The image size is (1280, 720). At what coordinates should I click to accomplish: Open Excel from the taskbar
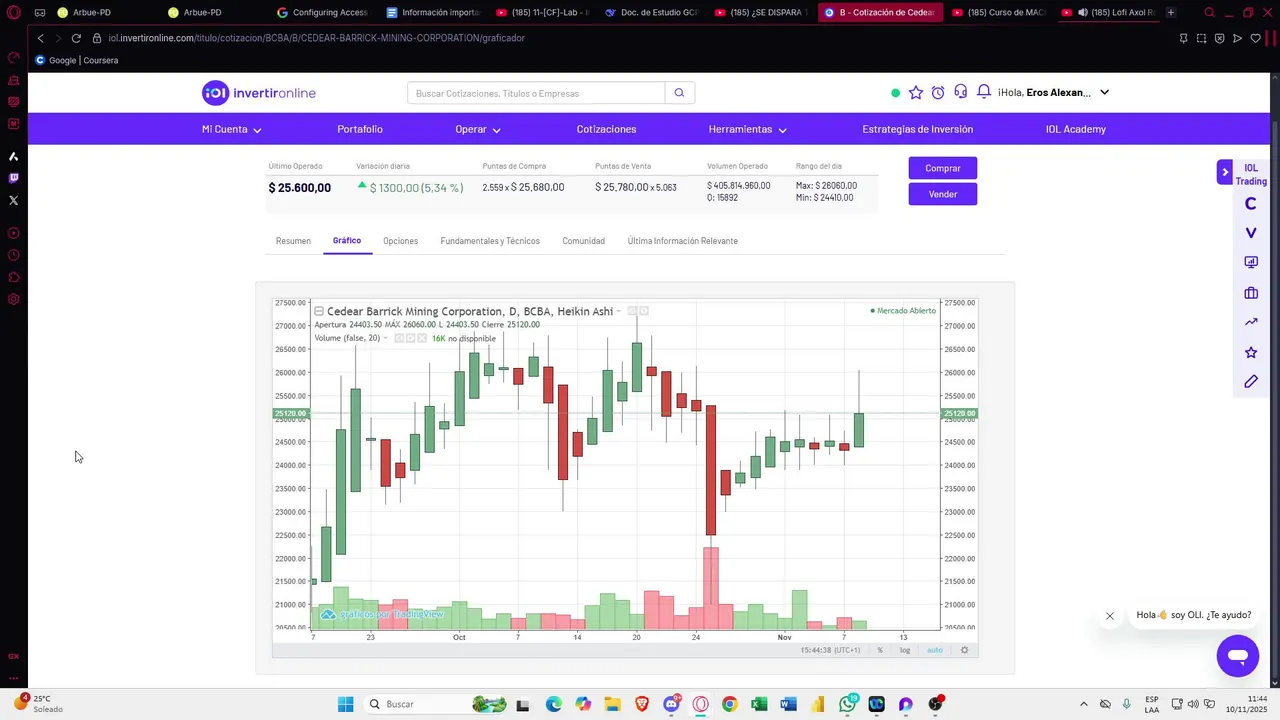[x=759, y=704]
